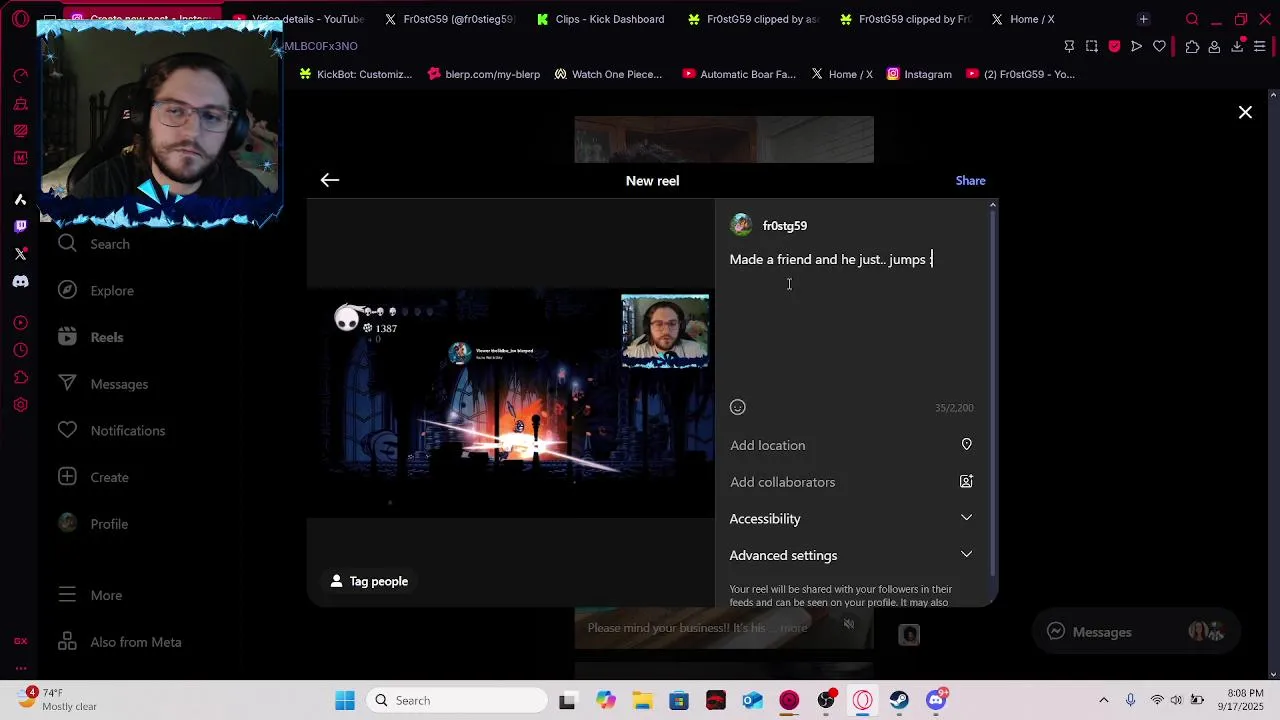Screen dimensions: 1280x720
Task: Click the Tag people button
Action: pos(369,581)
